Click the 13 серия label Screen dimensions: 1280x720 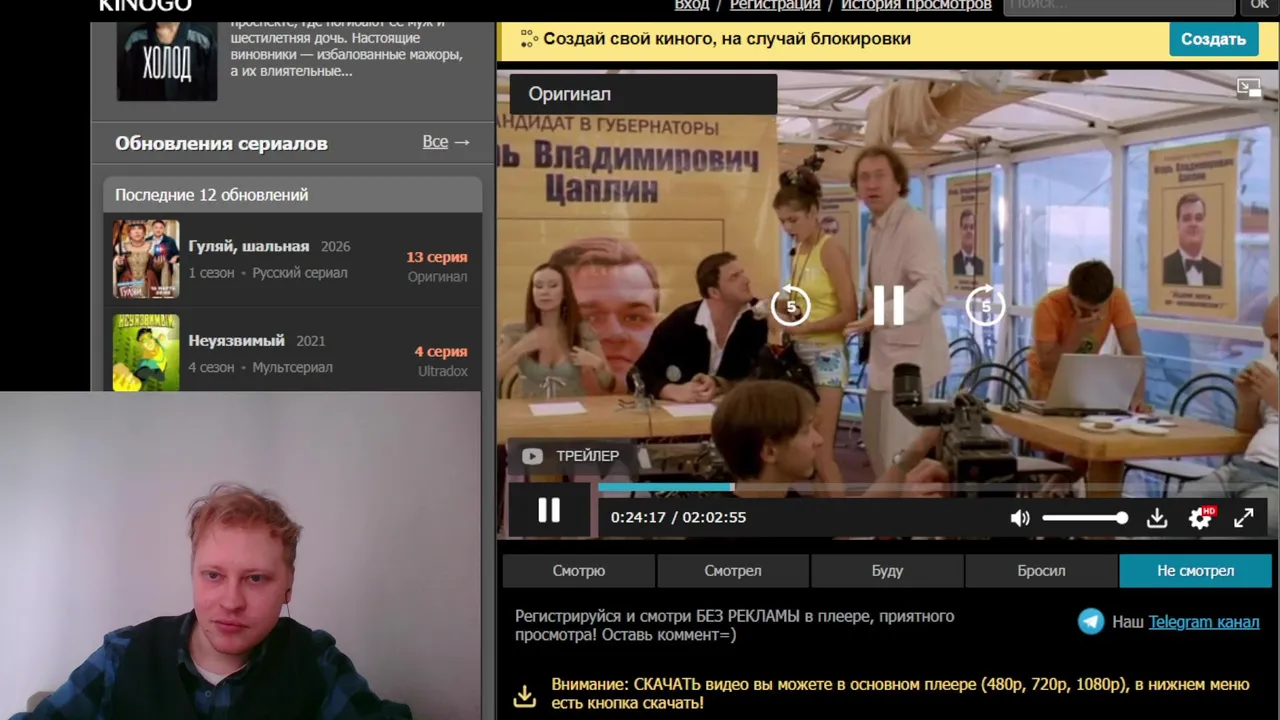[x=437, y=257]
